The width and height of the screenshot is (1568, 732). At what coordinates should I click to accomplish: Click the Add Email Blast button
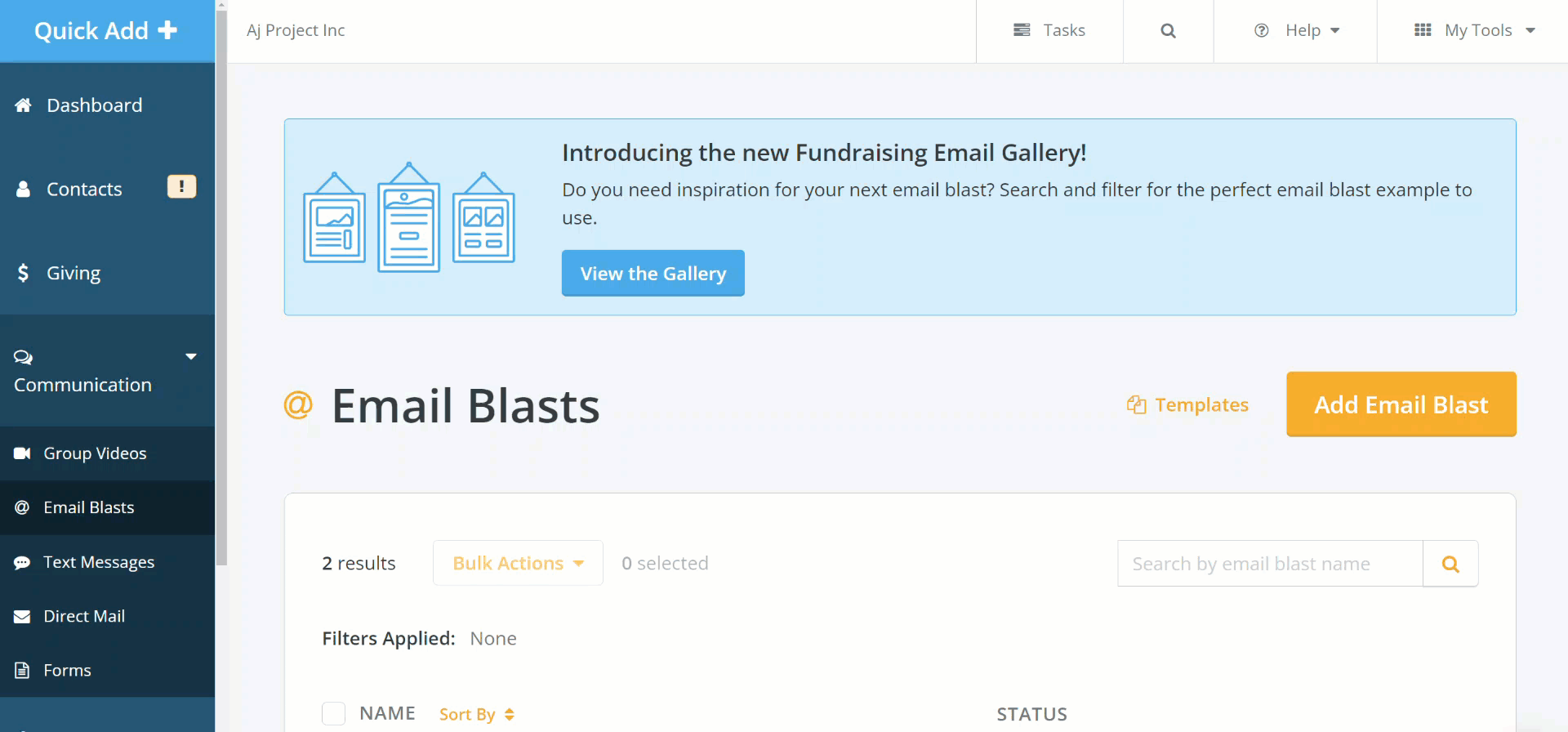pyautogui.click(x=1400, y=404)
